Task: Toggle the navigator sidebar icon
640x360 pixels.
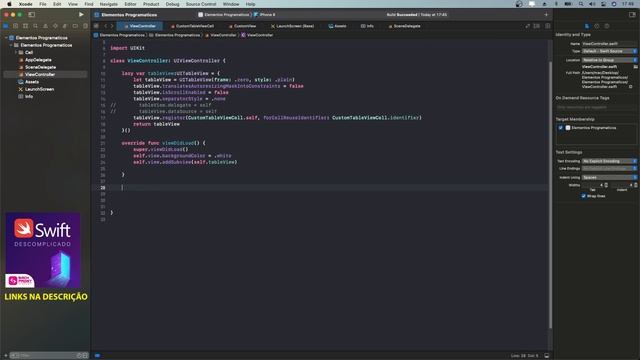Action: click(31, 15)
